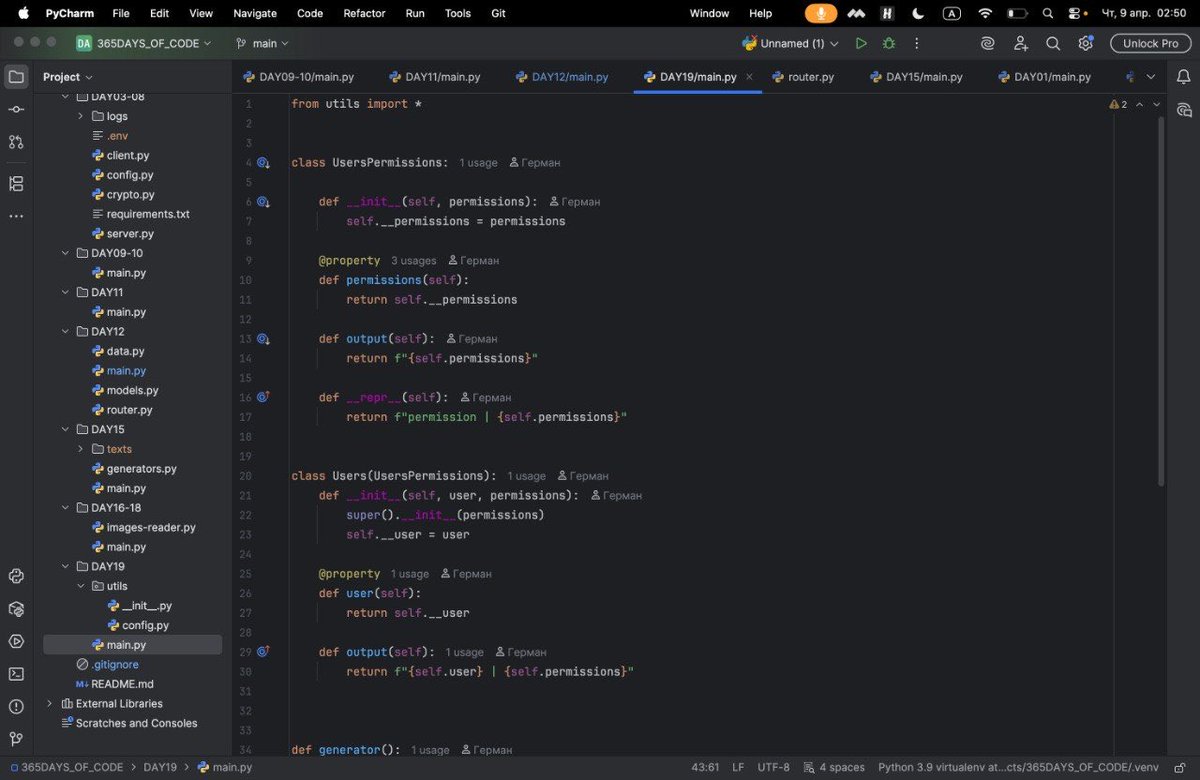Collapse the utils folder
The width and height of the screenshot is (1200, 780).
(82, 586)
